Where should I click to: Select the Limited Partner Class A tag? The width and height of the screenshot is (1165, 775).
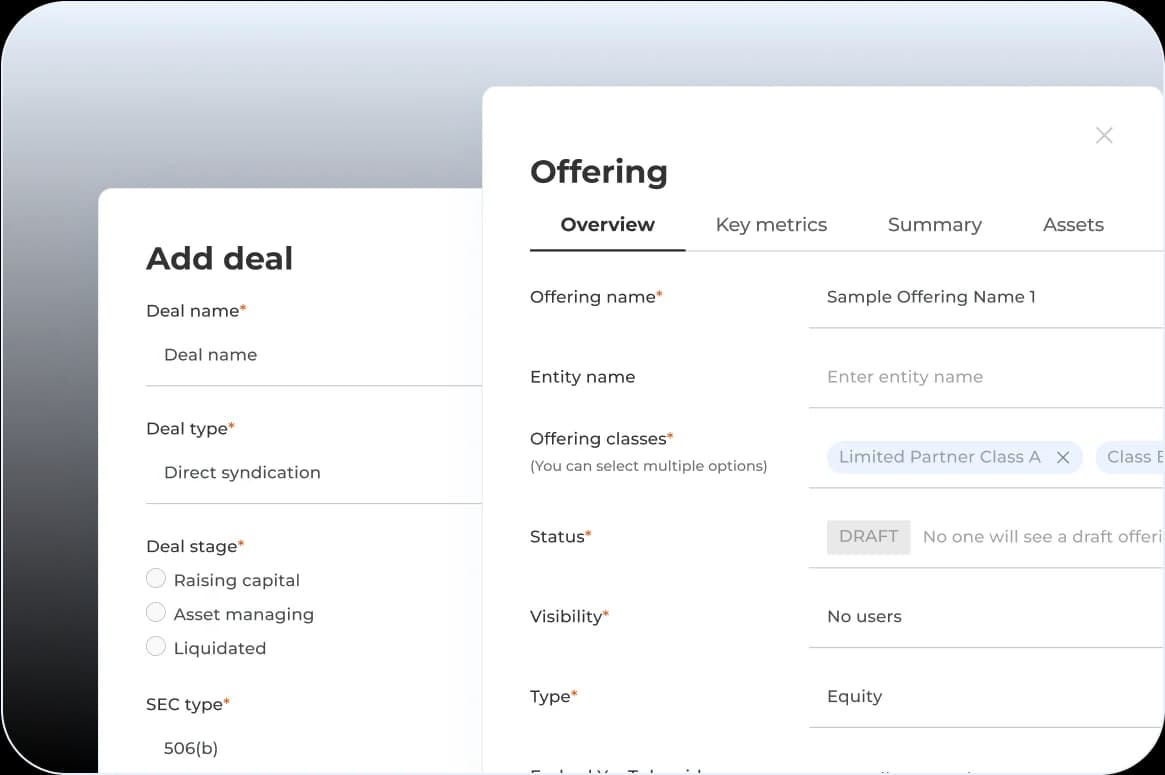[x=939, y=457]
